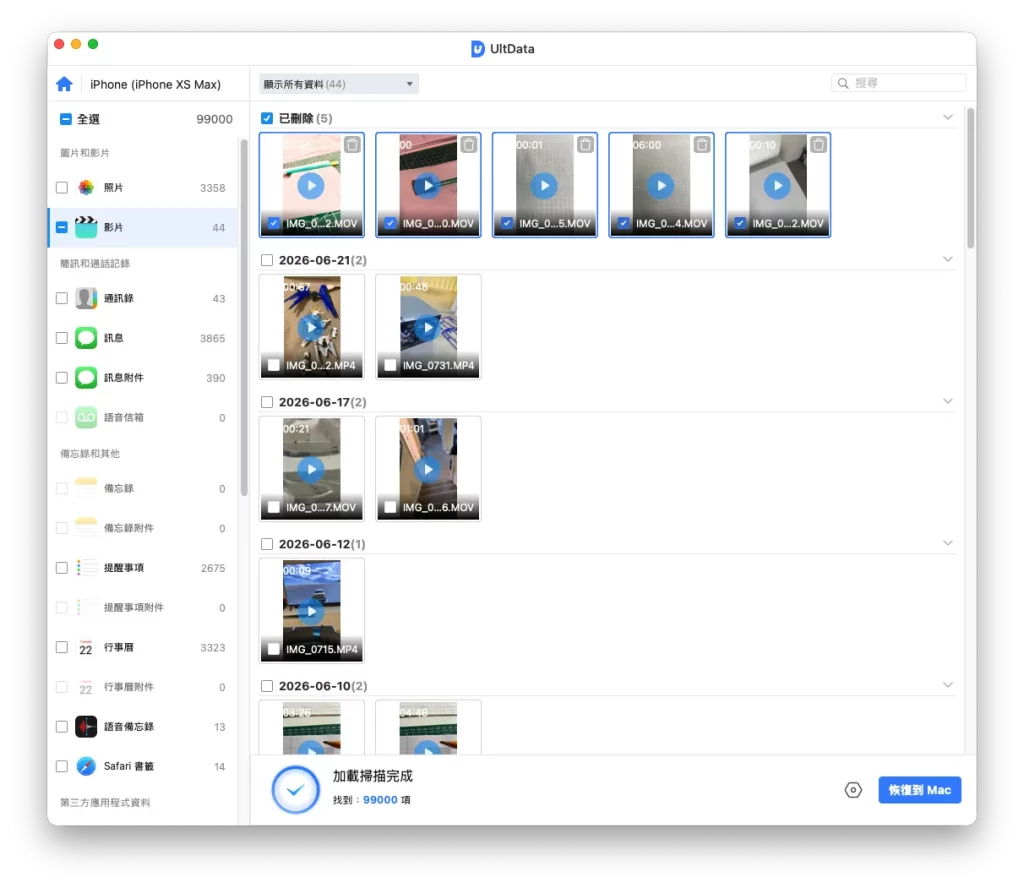The height and width of the screenshot is (888, 1024).
Task: Check the 2026-06-21 group checkbox
Action: coord(266,260)
